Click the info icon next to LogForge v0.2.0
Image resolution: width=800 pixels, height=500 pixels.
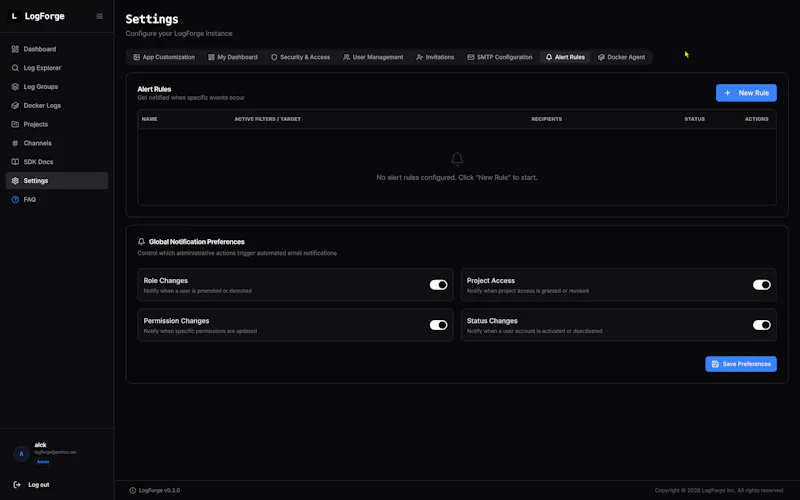click(133, 490)
